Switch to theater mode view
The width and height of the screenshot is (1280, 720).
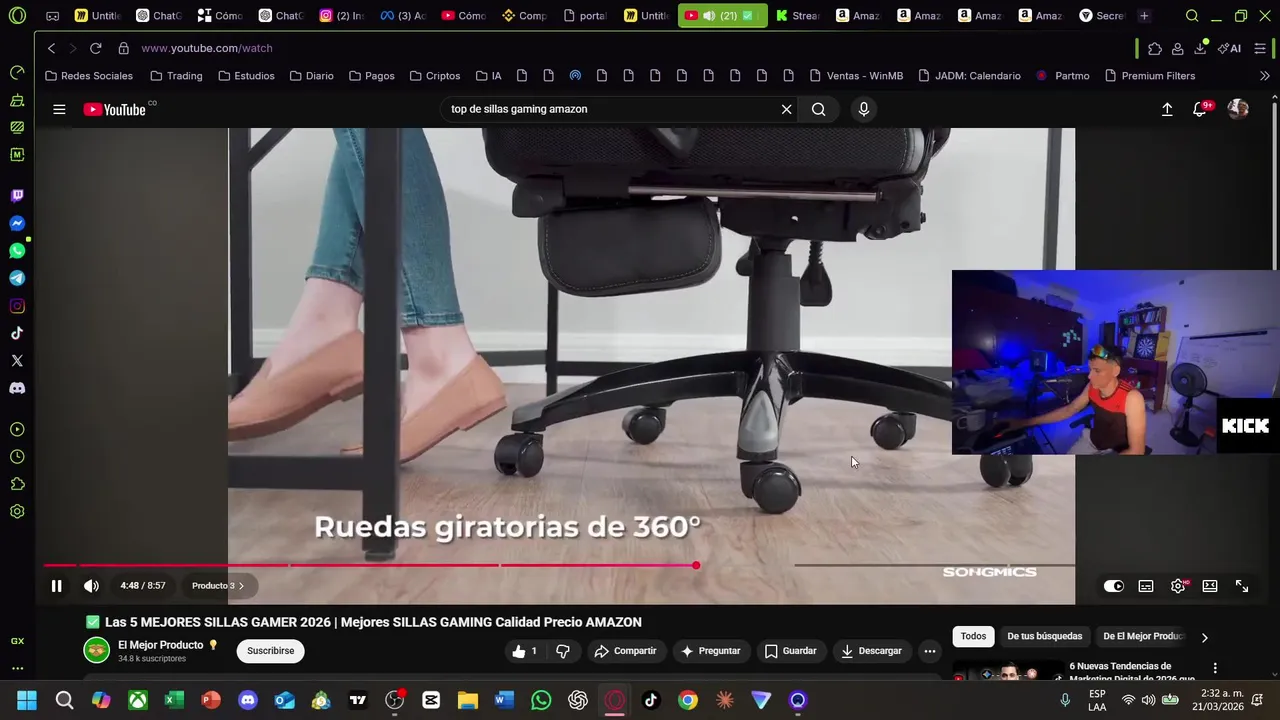(x=1210, y=586)
